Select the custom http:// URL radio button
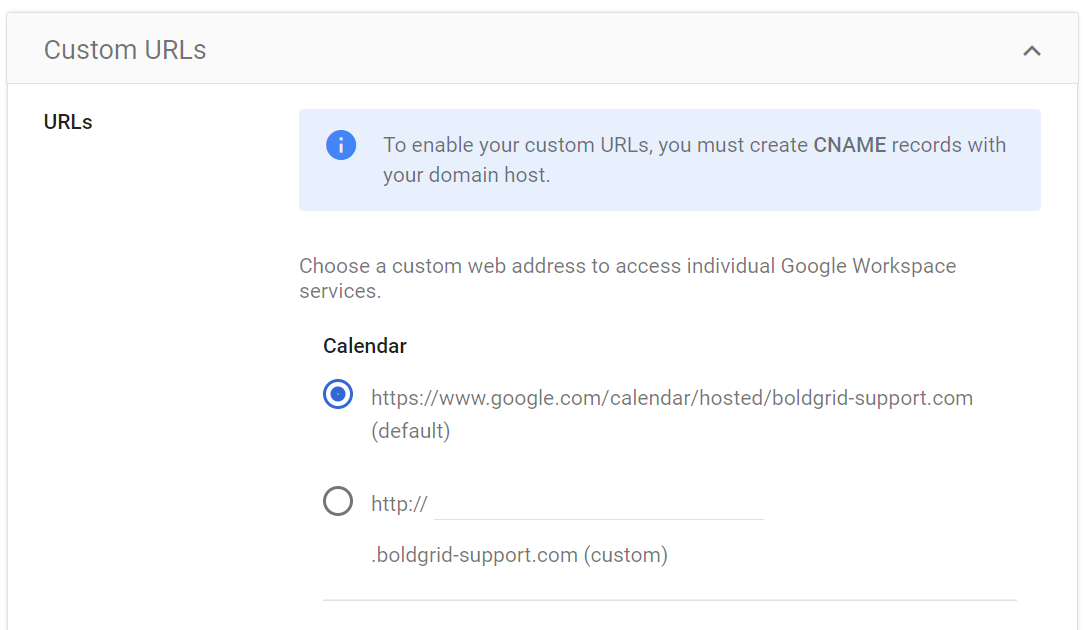Screen dimensions: 1086x630 click(338, 501)
